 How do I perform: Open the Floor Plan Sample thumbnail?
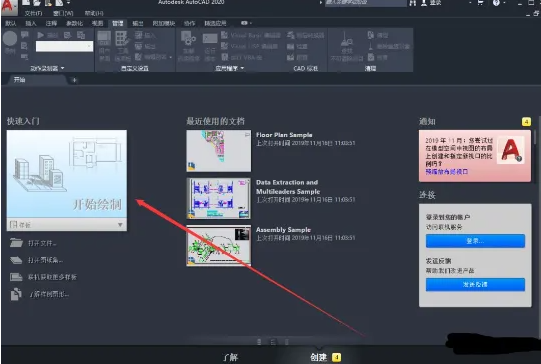(219, 151)
